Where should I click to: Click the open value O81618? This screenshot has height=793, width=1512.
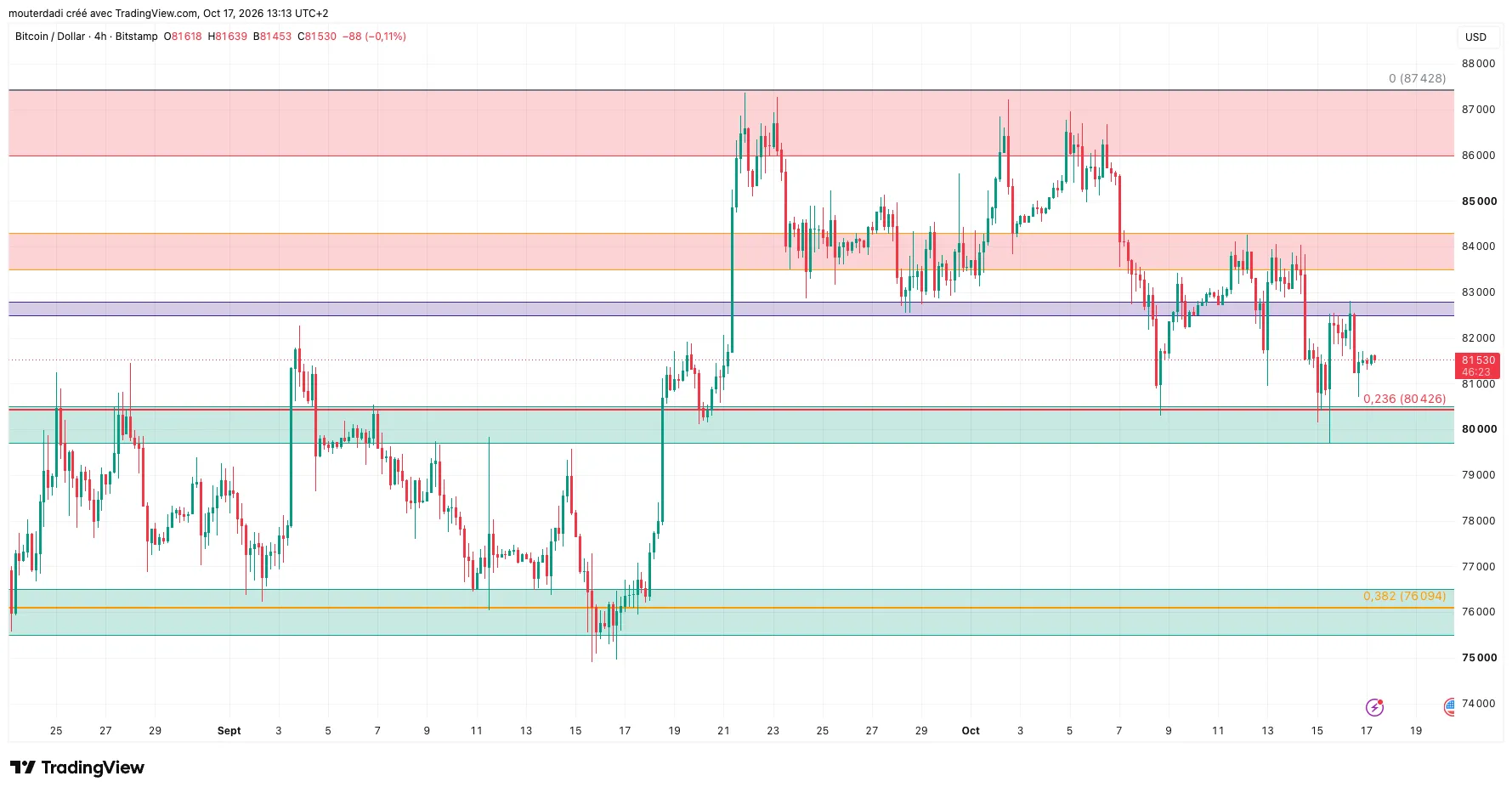coord(183,37)
